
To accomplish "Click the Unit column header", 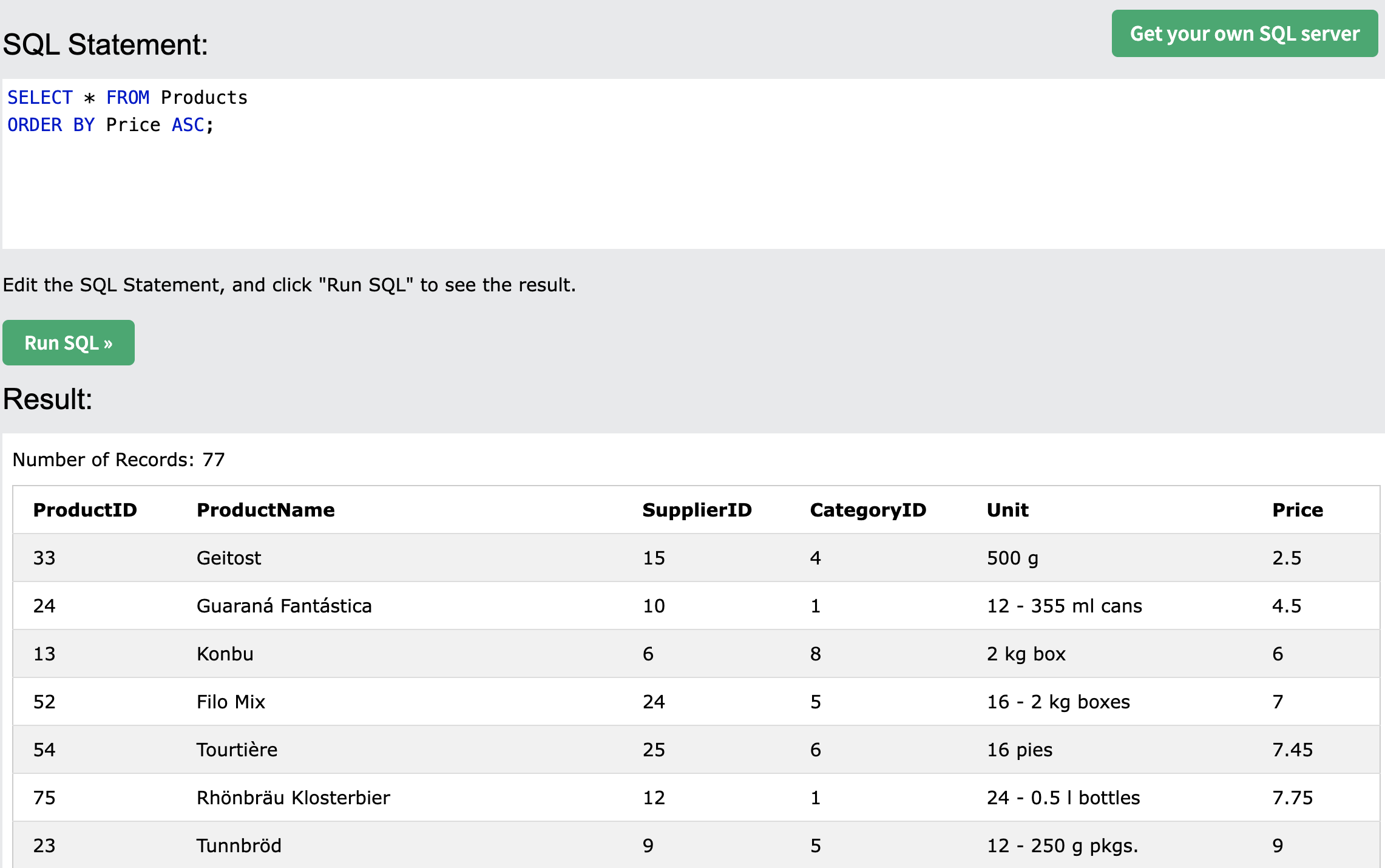I will click(1007, 510).
